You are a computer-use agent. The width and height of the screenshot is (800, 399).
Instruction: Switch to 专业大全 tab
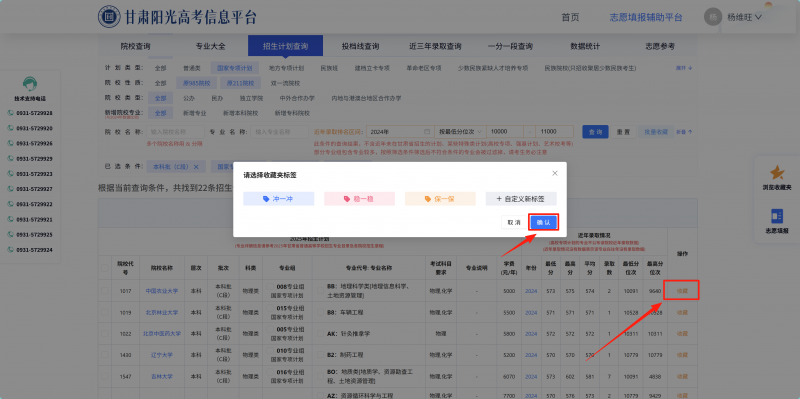tap(210, 46)
